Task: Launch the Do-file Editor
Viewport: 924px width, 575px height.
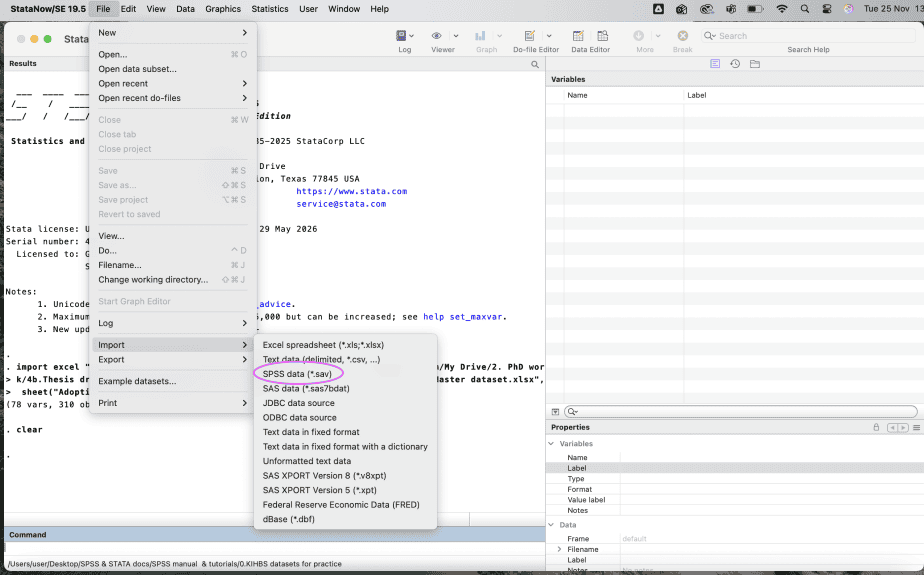Action: (531, 37)
